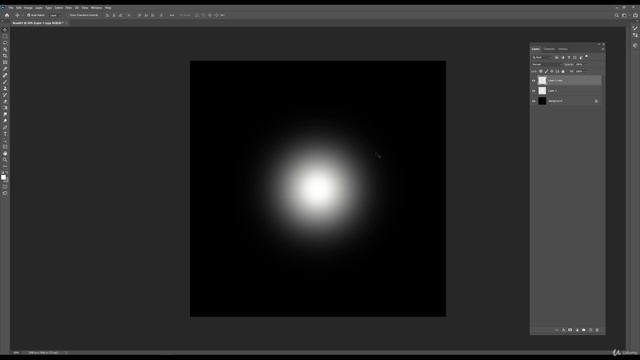Image resolution: width=640 pixels, height=360 pixels.
Task: Select the Lasso tool
Action: click(x=5, y=43)
